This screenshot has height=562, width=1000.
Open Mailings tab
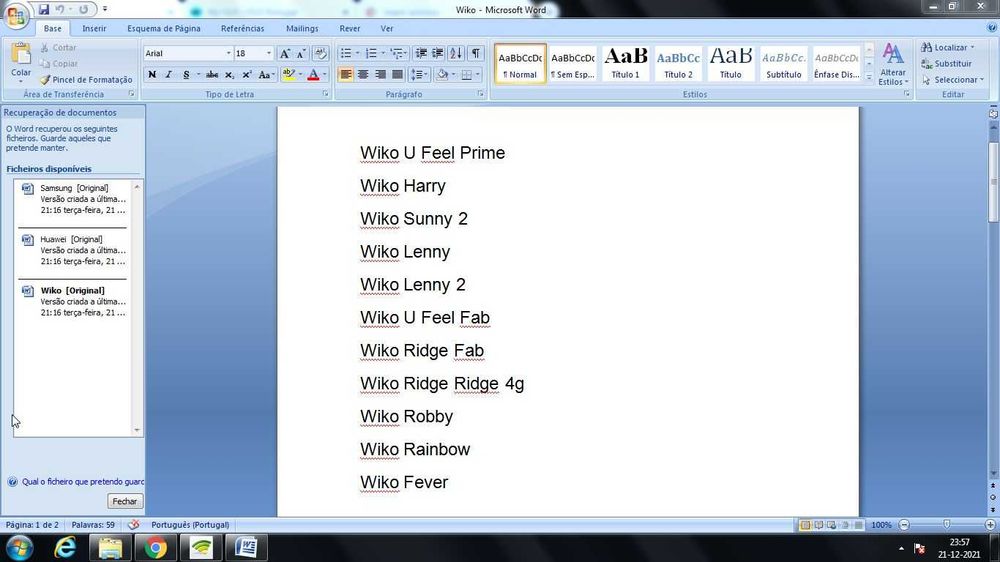point(302,28)
